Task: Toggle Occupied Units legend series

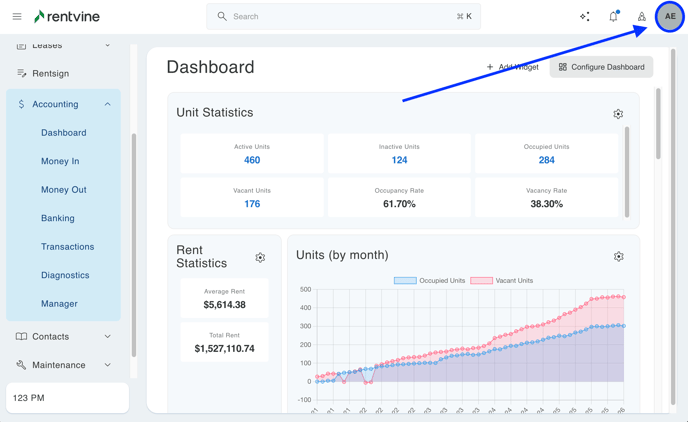Action: coord(429,281)
